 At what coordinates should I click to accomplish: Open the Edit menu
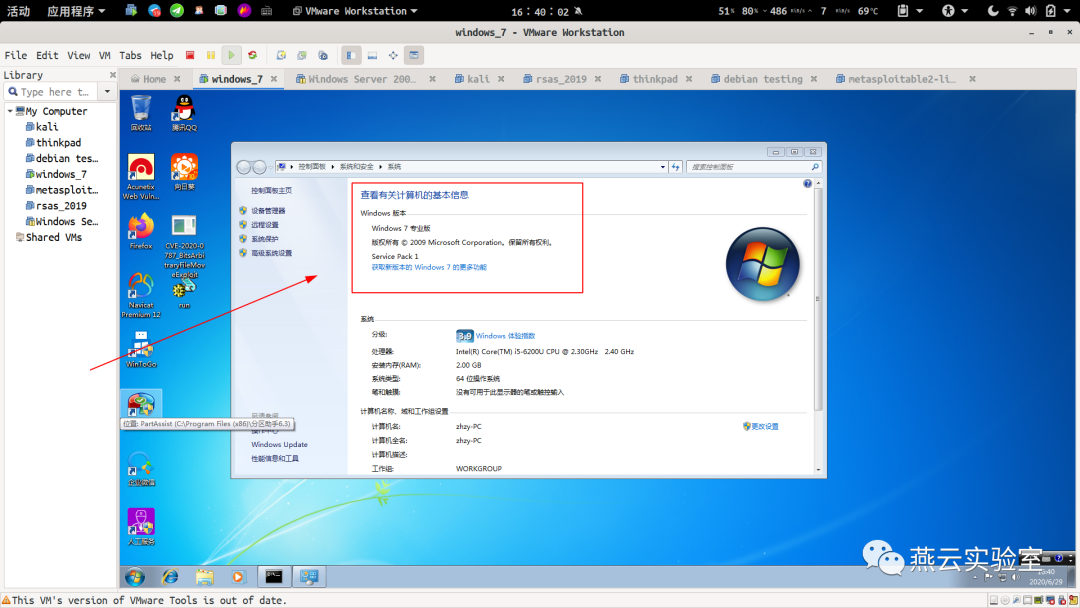(48, 55)
